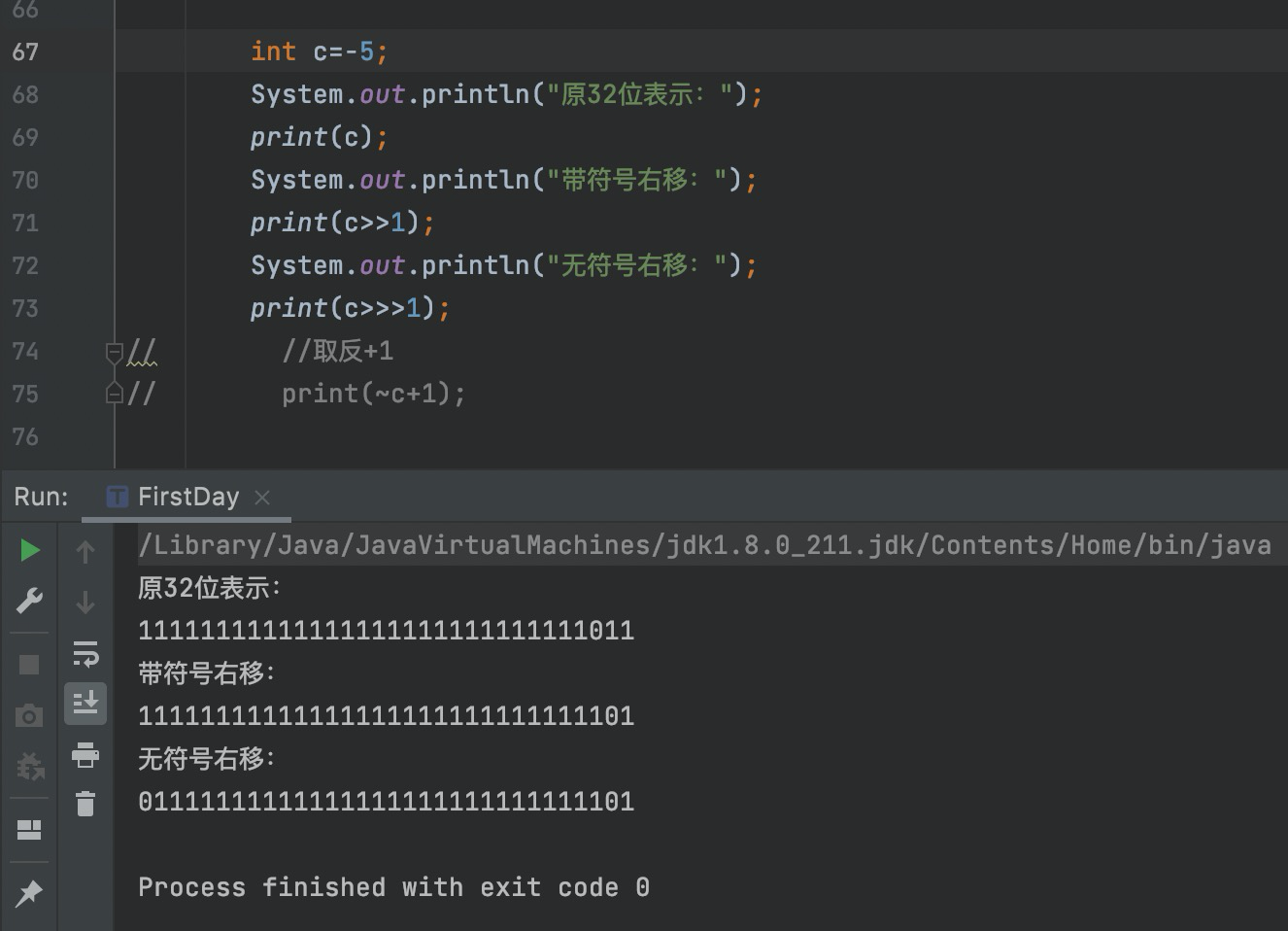
Task: Click the print console output icon
Action: click(x=85, y=754)
